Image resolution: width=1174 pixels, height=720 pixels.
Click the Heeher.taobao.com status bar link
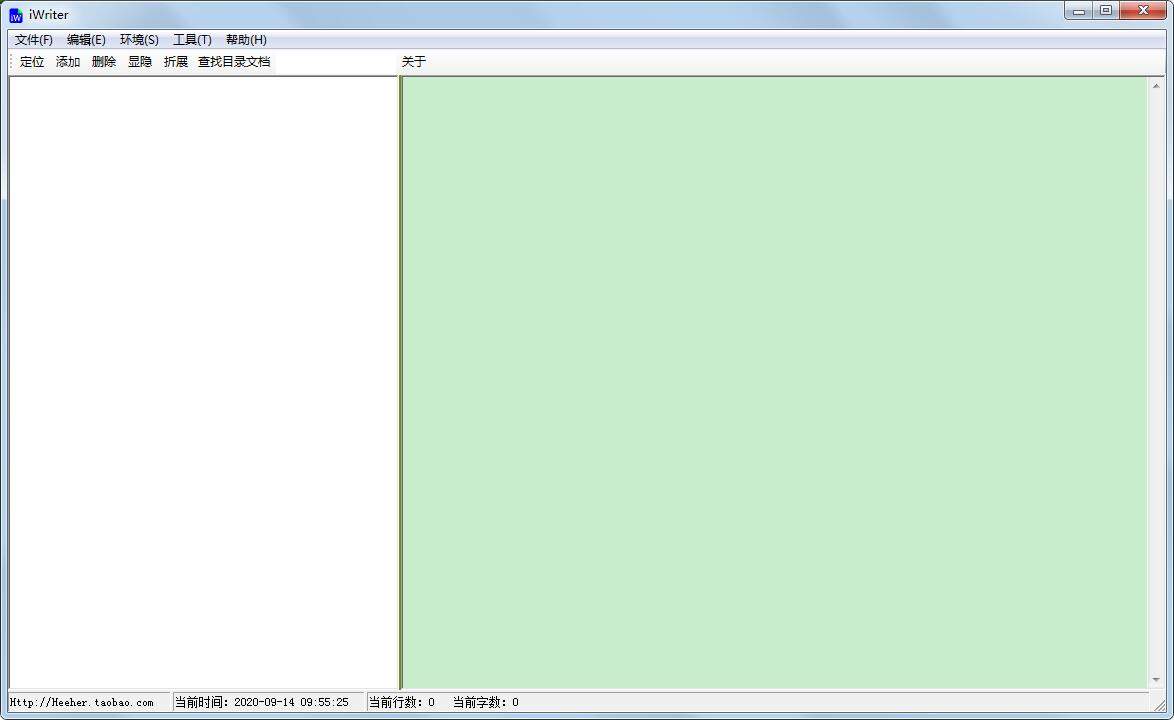pos(85,702)
